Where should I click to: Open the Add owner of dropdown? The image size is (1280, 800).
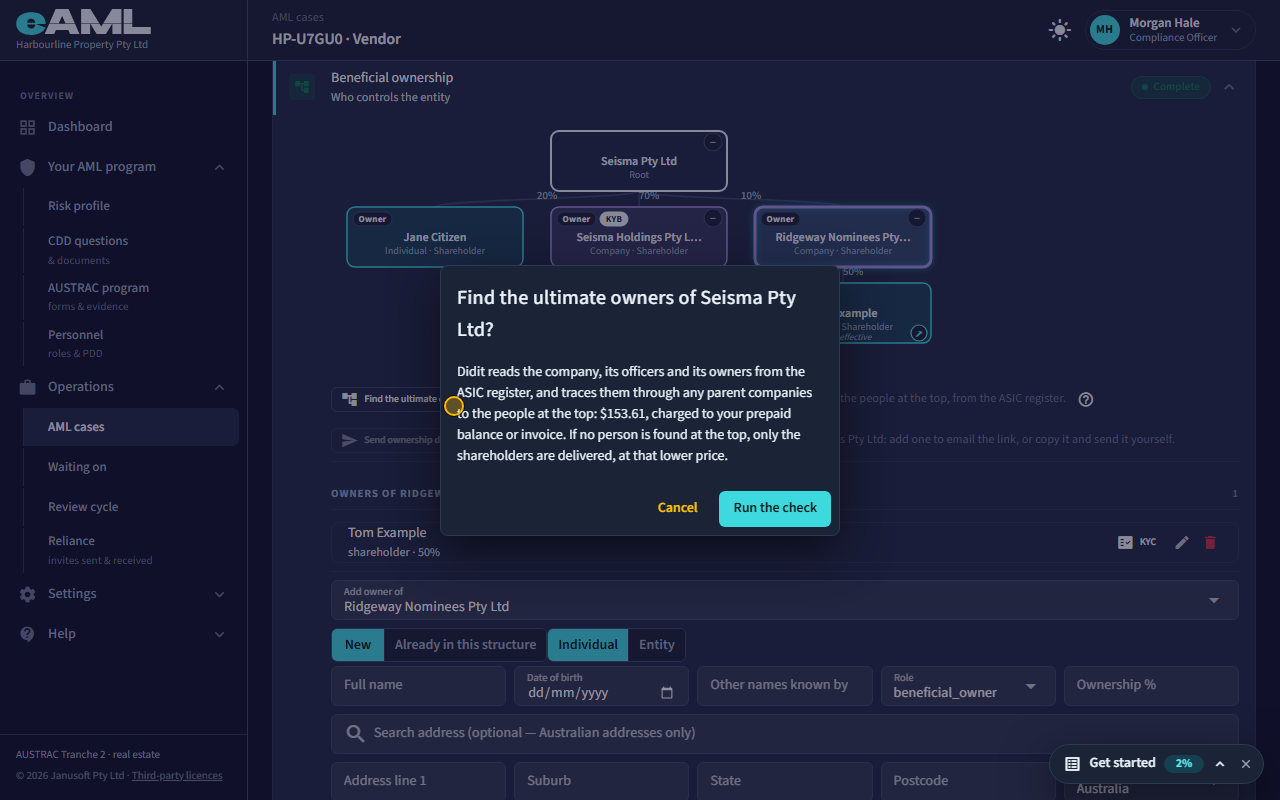click(785, 600)
